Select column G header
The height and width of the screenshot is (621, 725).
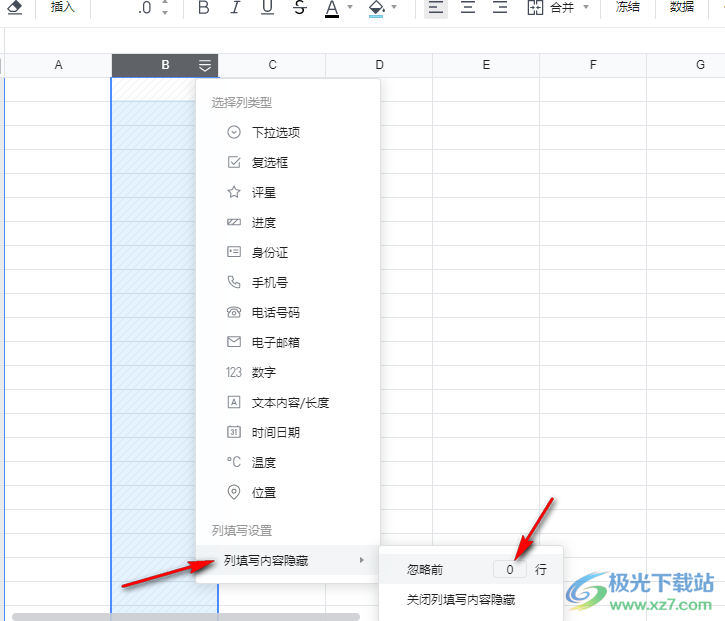[686, 65]
